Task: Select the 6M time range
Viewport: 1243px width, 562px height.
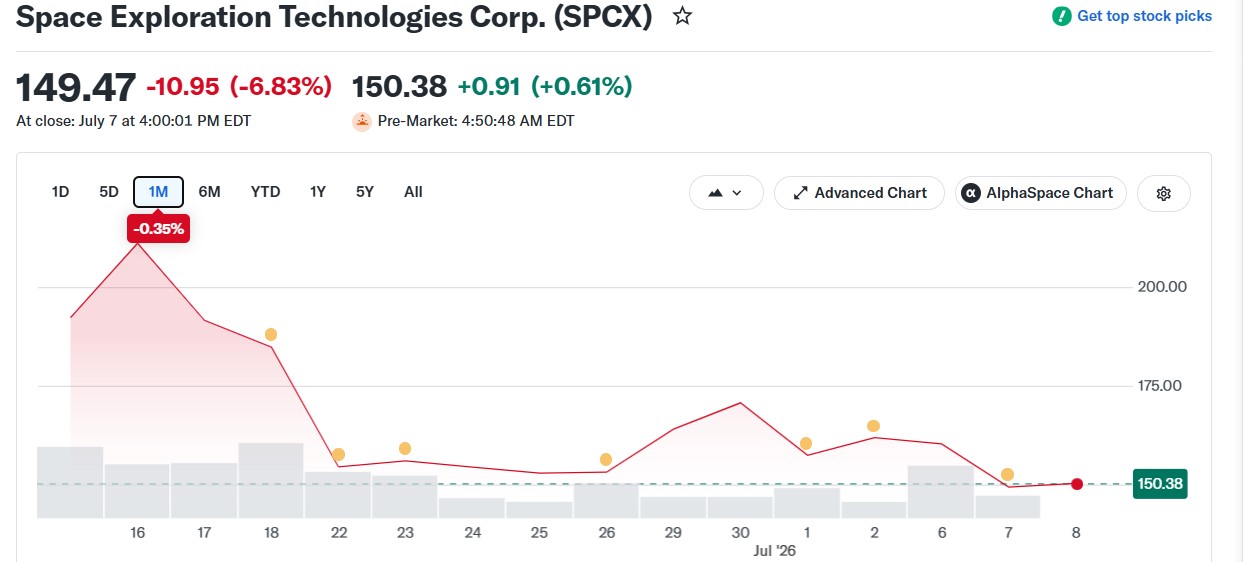Action: [209, 192]
